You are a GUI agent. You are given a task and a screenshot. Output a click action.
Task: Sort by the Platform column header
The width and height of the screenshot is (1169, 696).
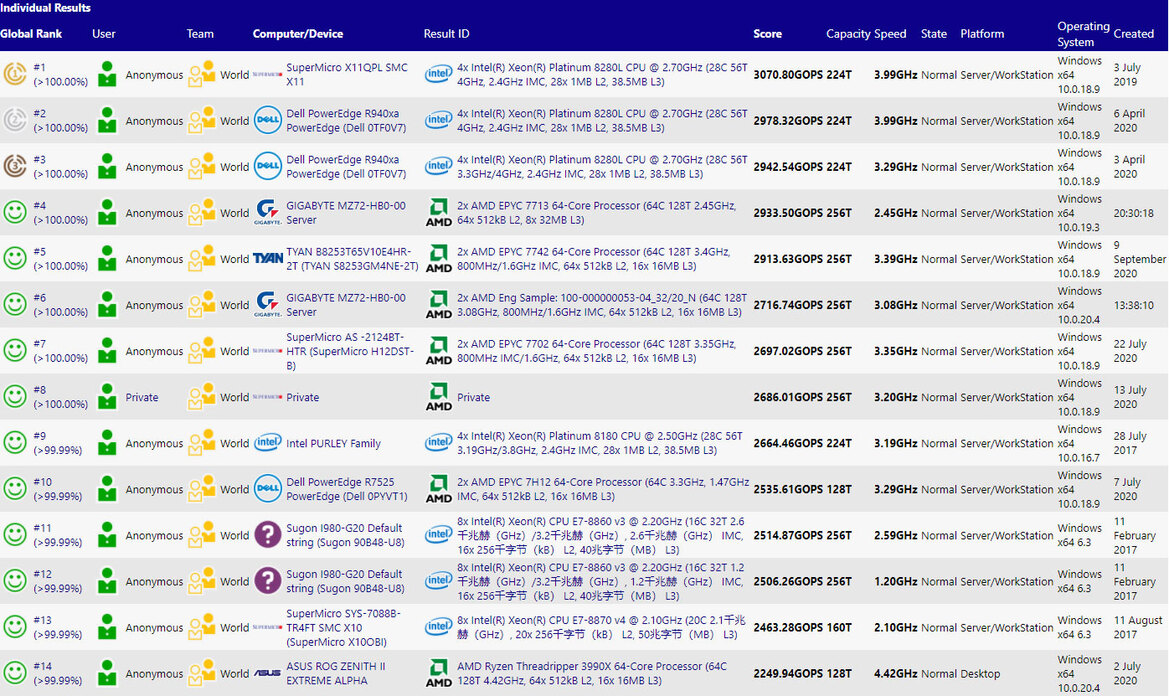982,34
